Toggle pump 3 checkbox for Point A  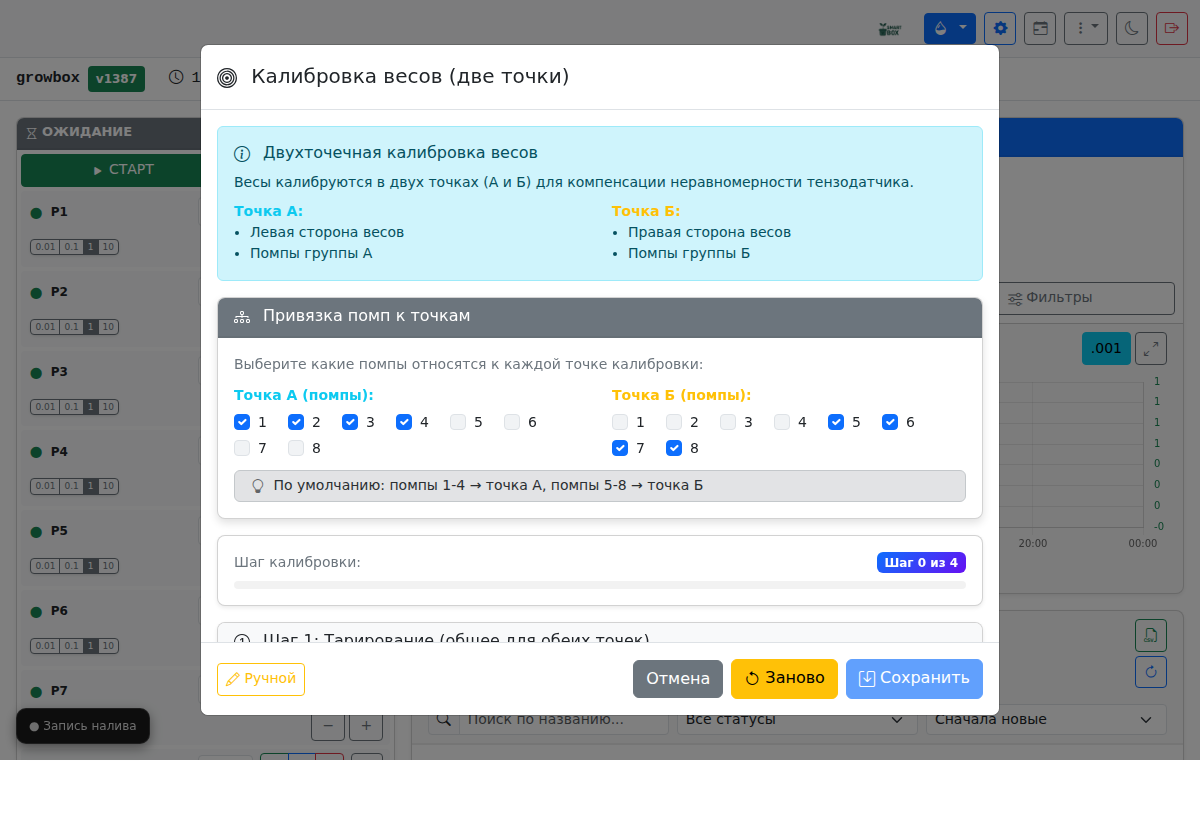350,422
